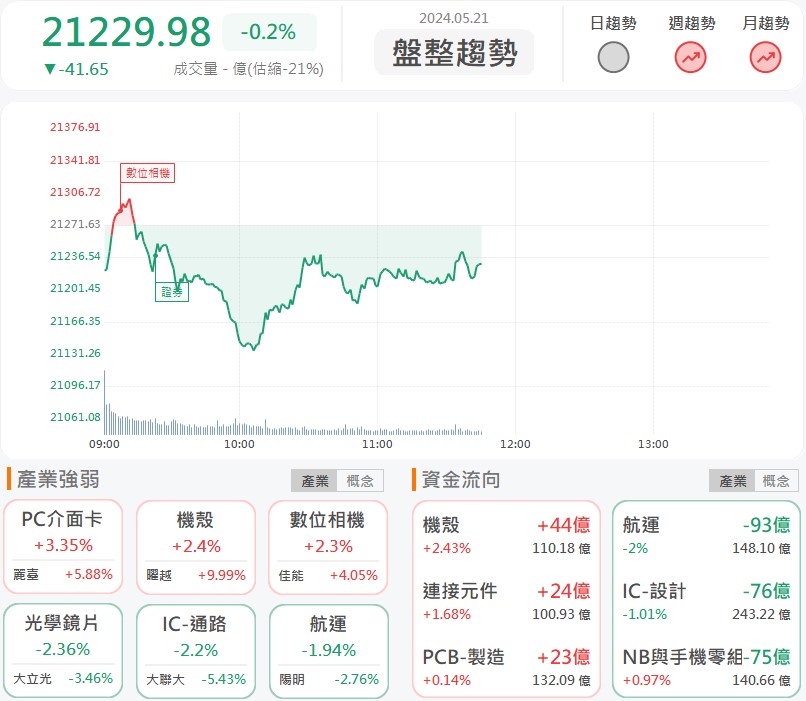The image size is (806, 701).
Task: Open the 光學鏡片 -2.36% industry card
Action: (63, 651)
